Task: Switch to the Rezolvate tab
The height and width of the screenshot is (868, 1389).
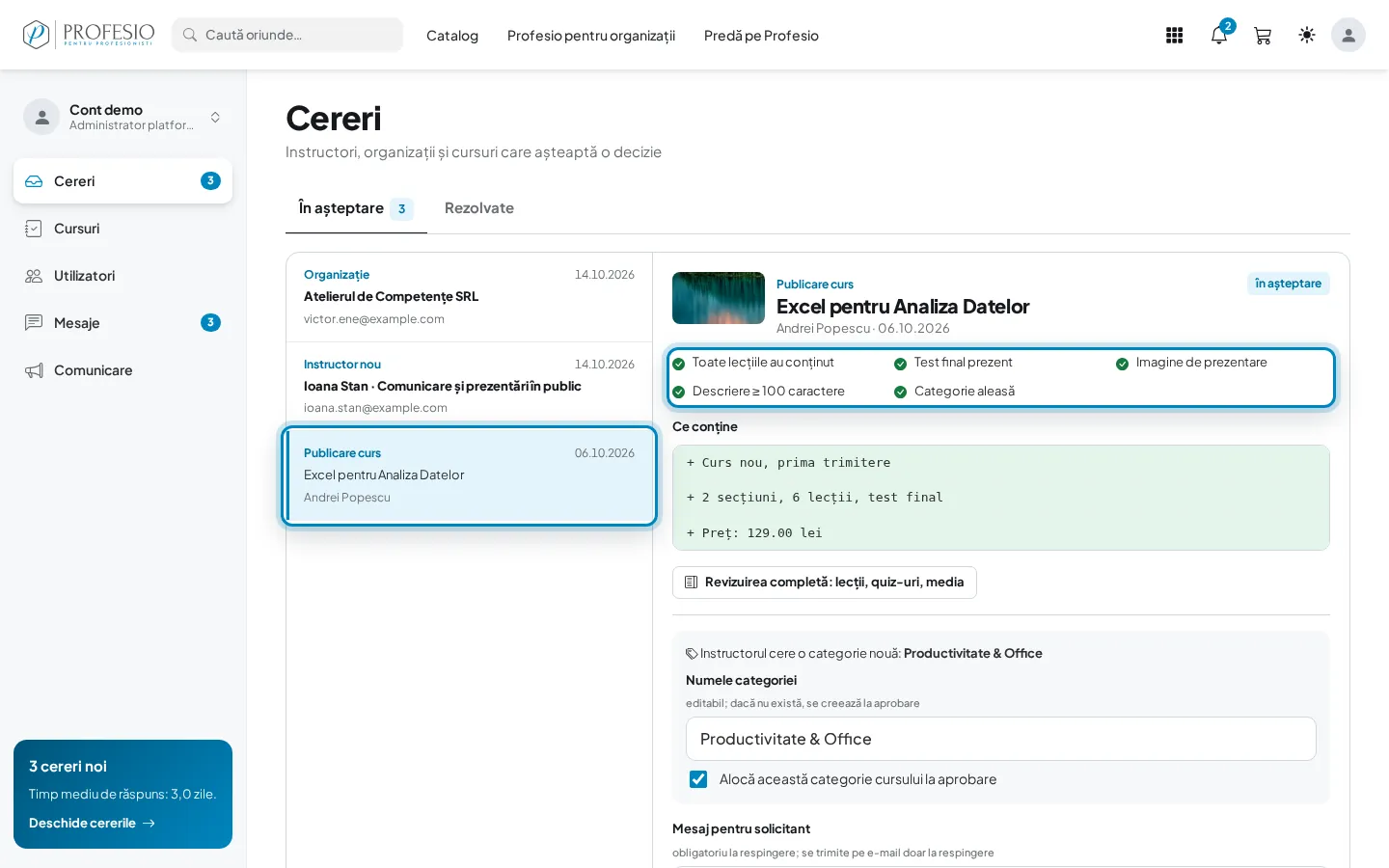Action: [479, 208]
